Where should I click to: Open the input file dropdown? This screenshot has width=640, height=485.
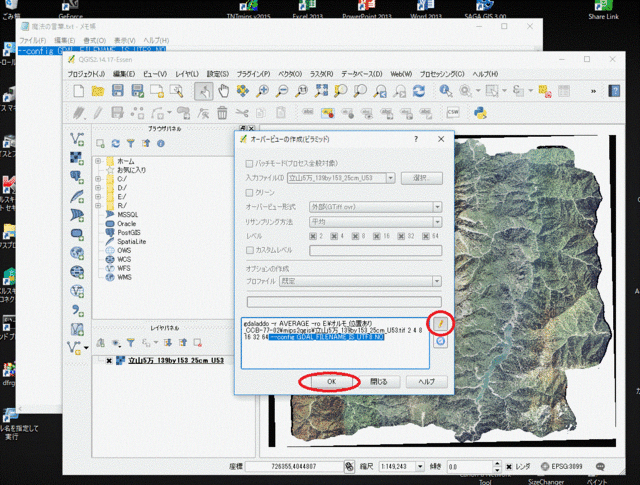pyautogui.click(x=391, y=178)
